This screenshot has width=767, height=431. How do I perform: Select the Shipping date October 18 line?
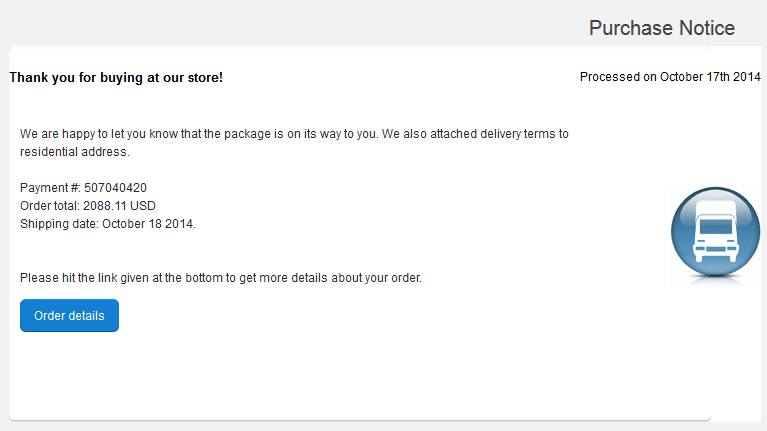(x=108, y=224)
